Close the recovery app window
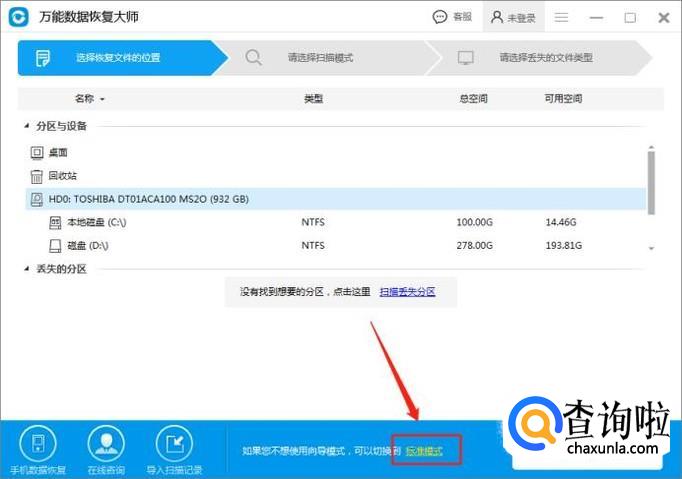Viewport: 682px width, 479px height. (x=664, y=18)
